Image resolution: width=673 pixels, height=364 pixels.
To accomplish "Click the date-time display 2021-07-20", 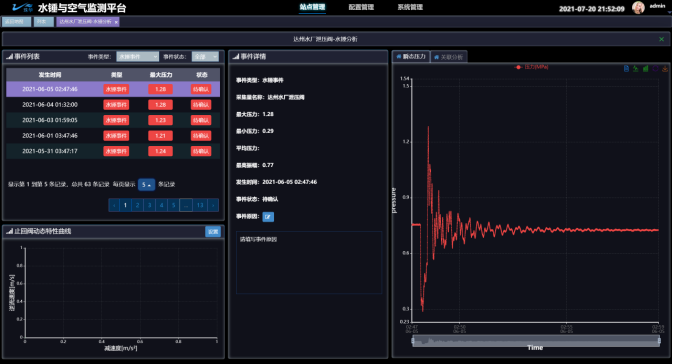I will [591, 9].
